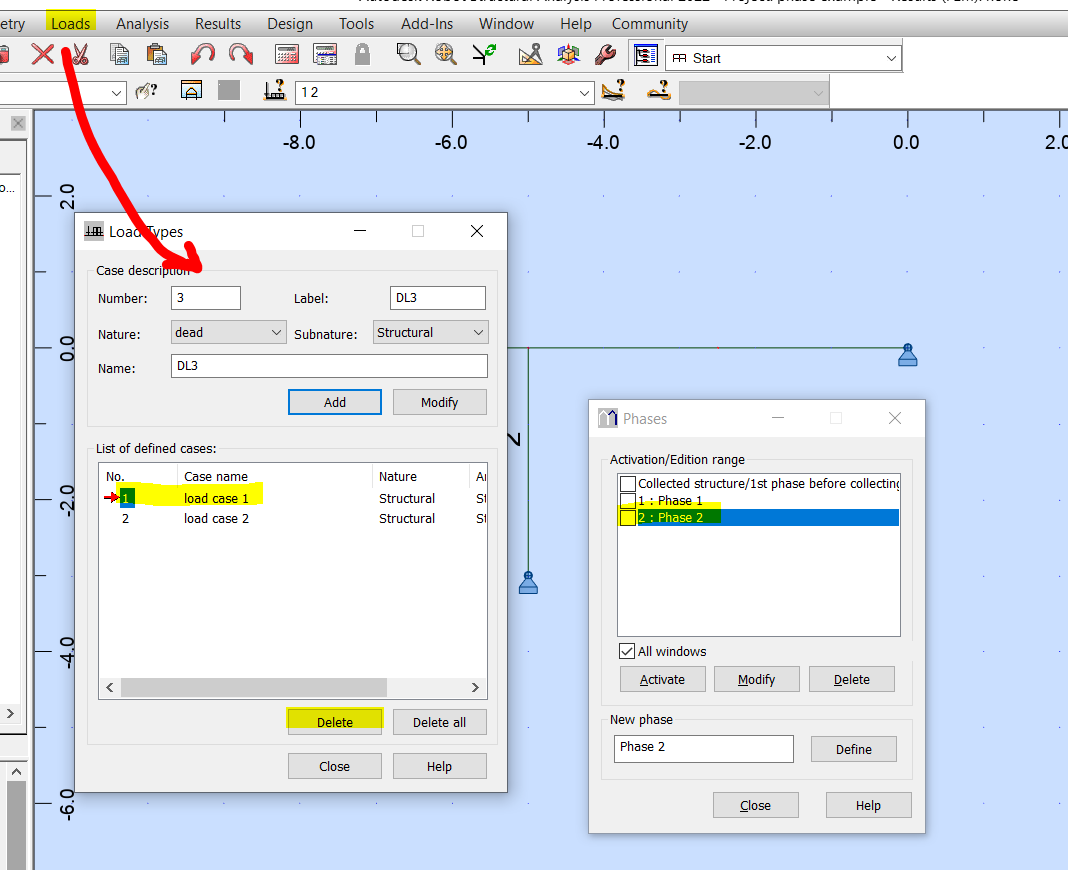Open the Analysis menu

(x=142, y=23)
